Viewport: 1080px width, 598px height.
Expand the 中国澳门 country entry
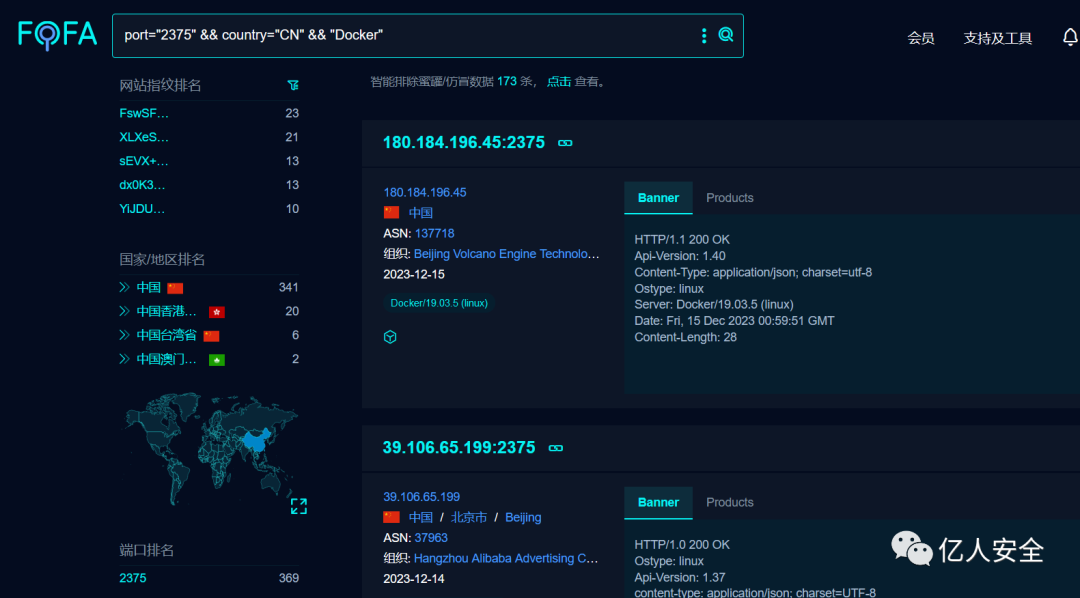click(x=124, y=359)
